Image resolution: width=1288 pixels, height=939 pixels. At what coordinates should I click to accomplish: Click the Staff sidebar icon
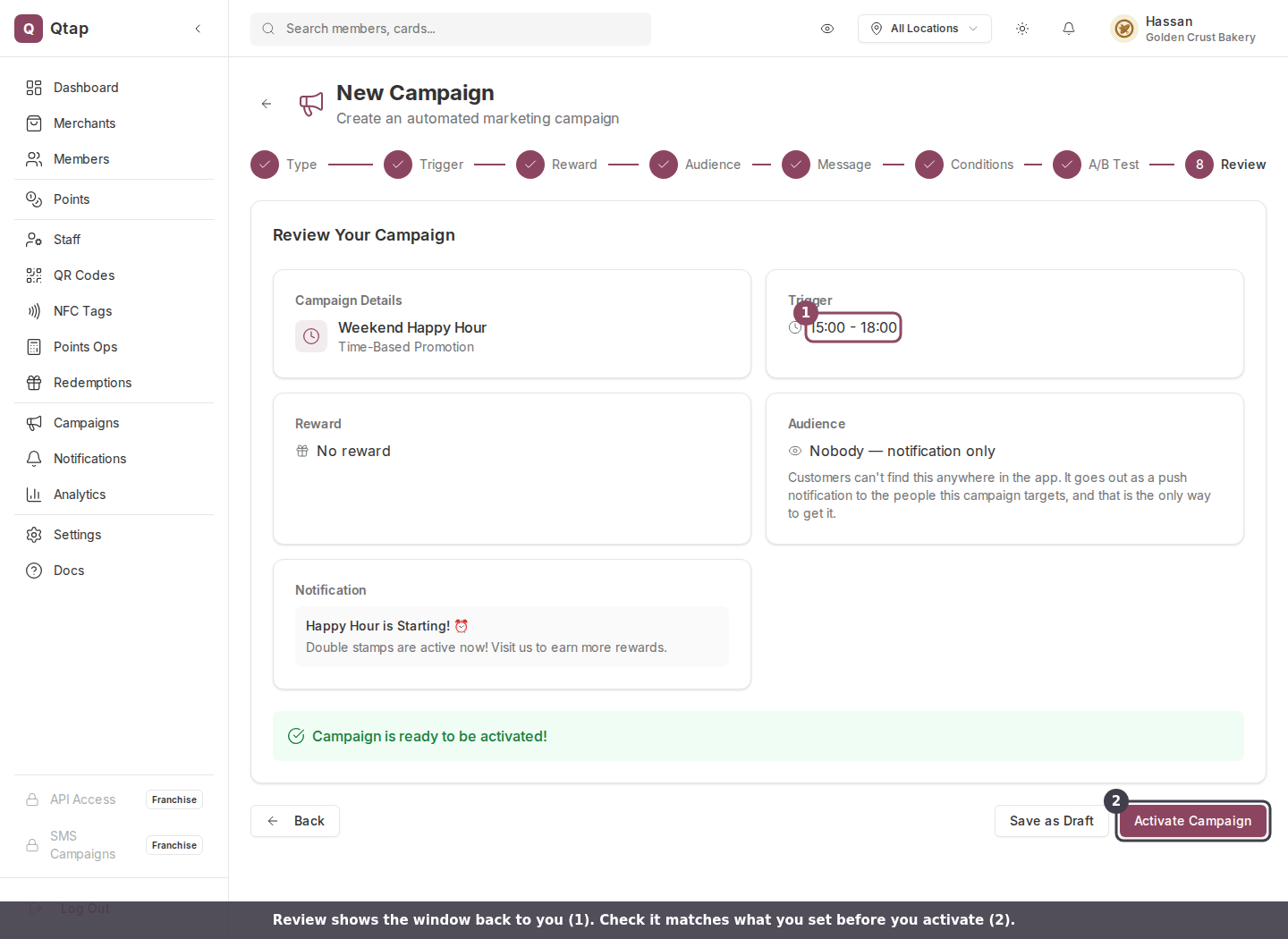click(x=34, y=240)
